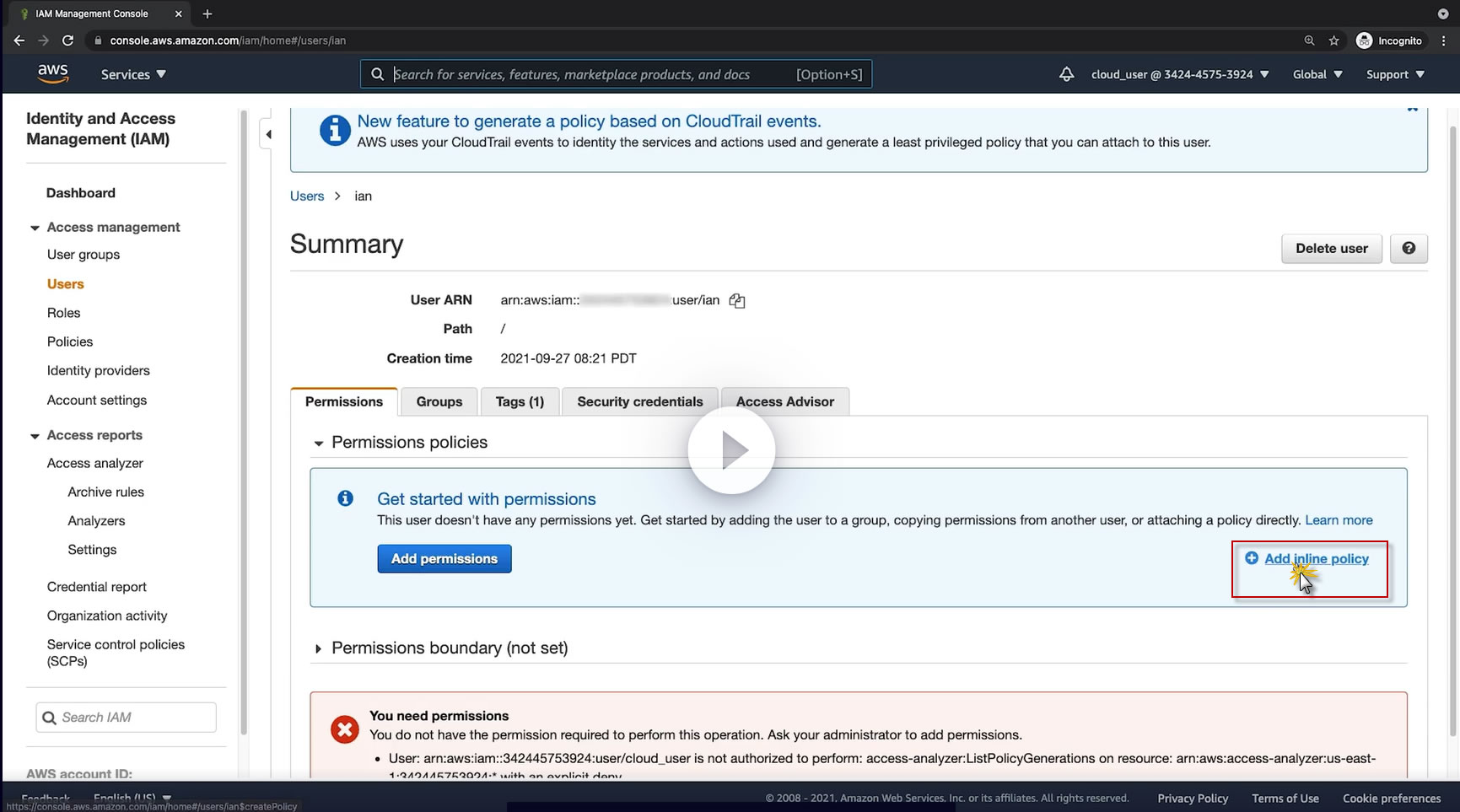Expand the Permissions boundary section
Screen dimensions: 1460x812
coord(318,648)
